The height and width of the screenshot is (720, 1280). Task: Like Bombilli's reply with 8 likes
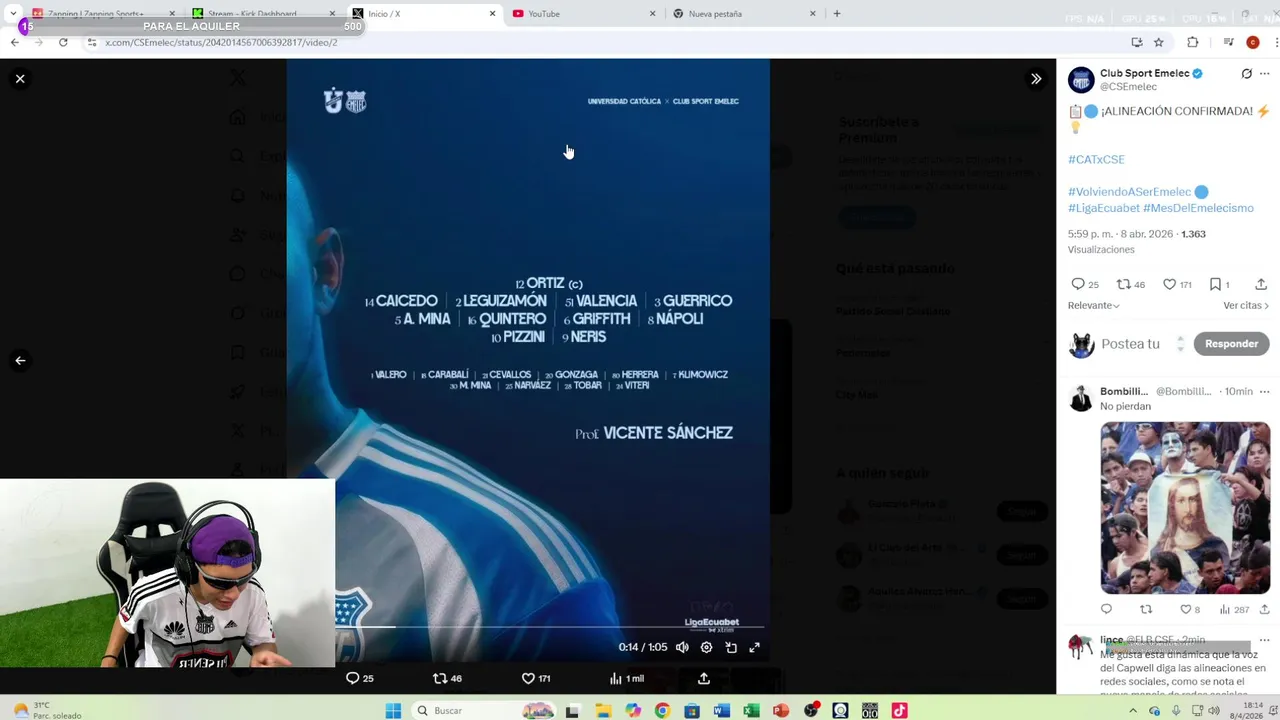tap(1189, 609)
